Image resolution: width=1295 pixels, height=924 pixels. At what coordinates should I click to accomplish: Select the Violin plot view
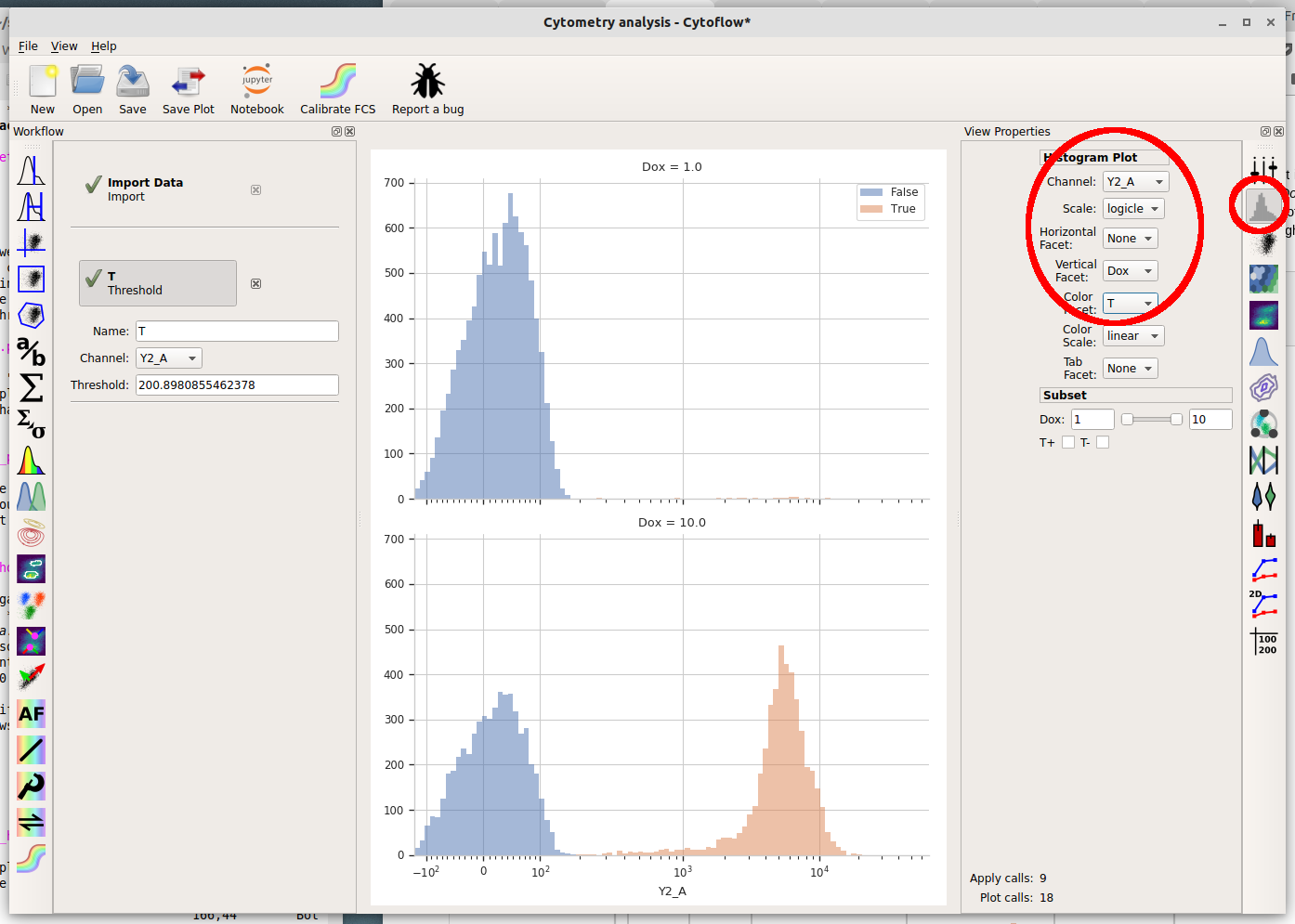click(1263, 496)
